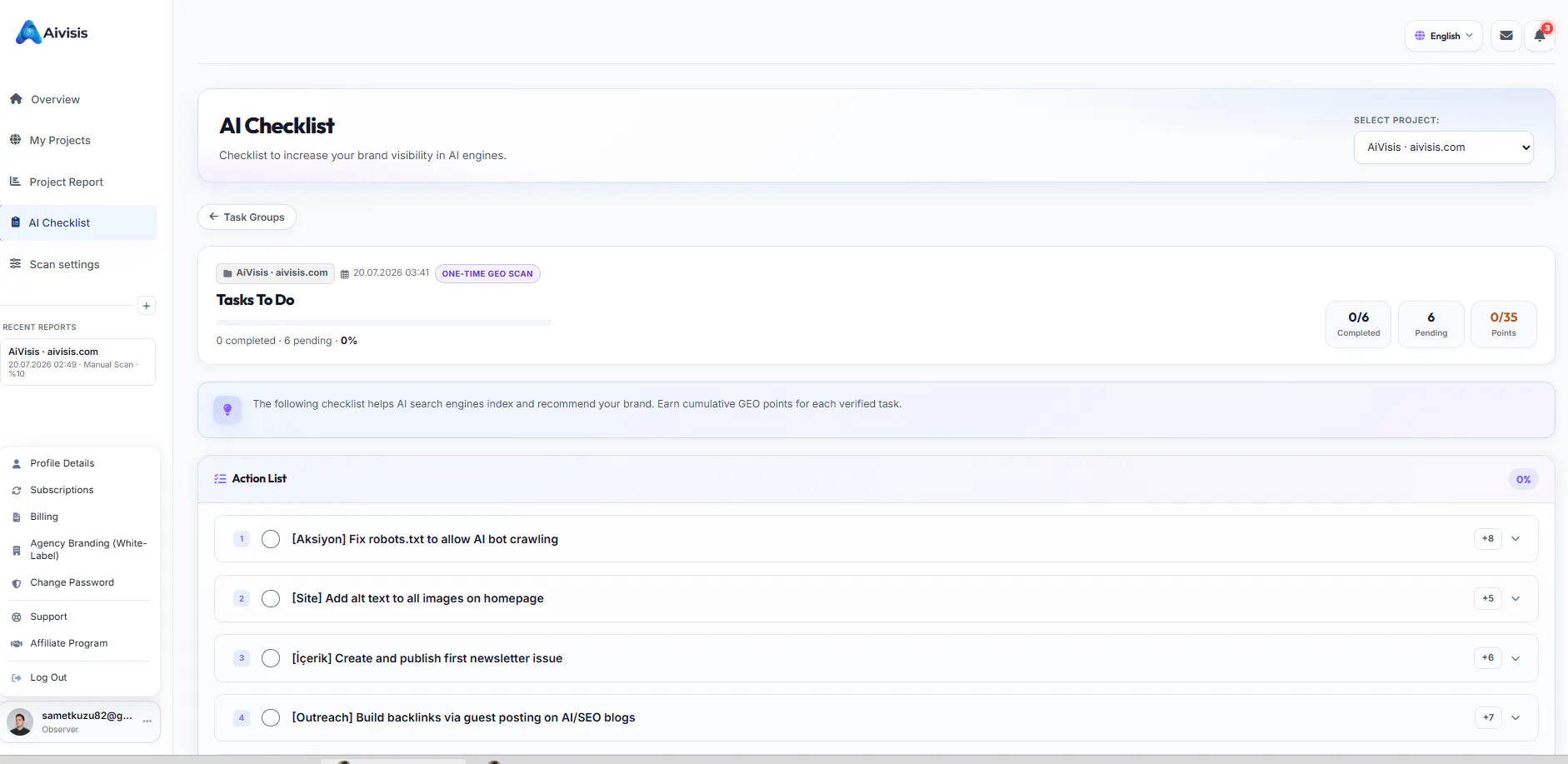1568x764 pixels.
Task: Click the My Projects globe icon
Action: (x=15, y=140)
